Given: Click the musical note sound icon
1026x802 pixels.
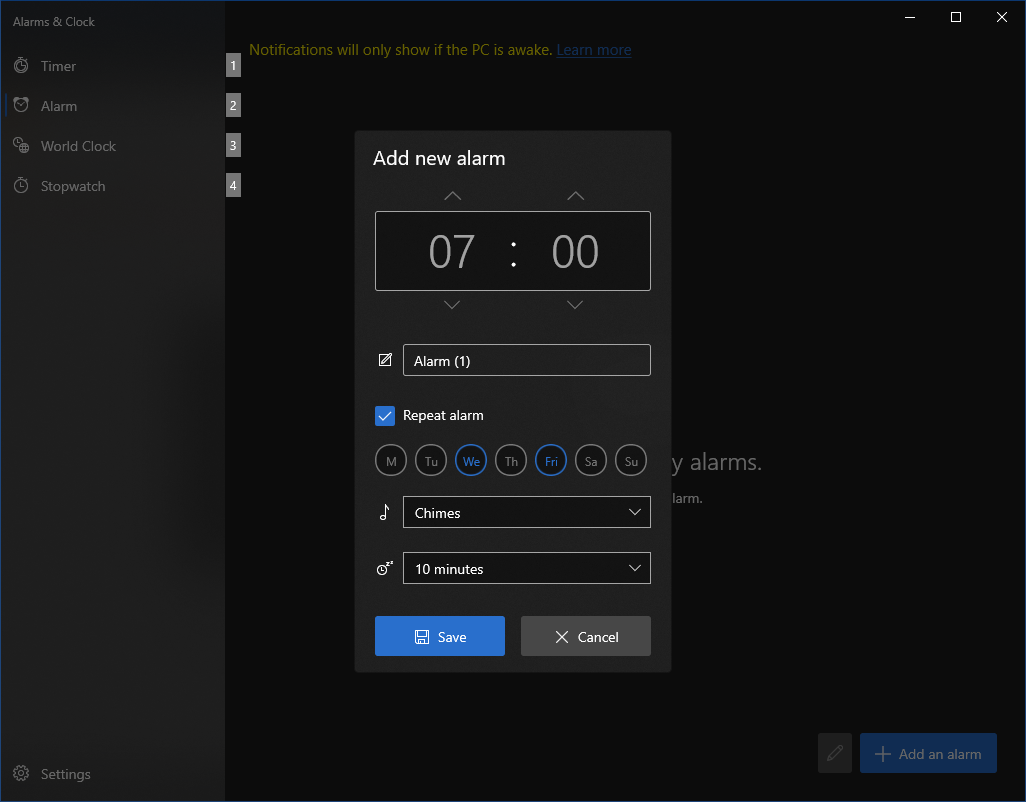Looking at the screenshot, I should [384, 512].
